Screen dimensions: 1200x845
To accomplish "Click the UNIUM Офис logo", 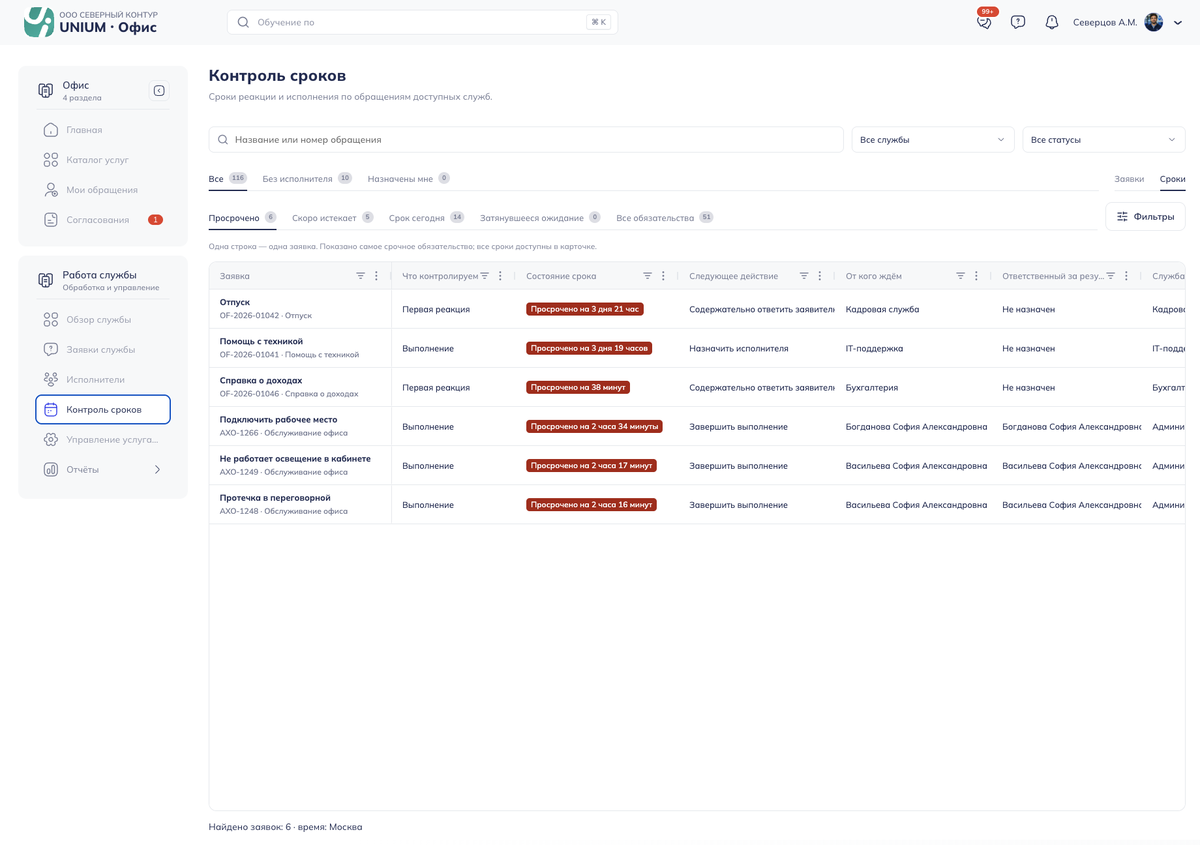I will 91,22.
